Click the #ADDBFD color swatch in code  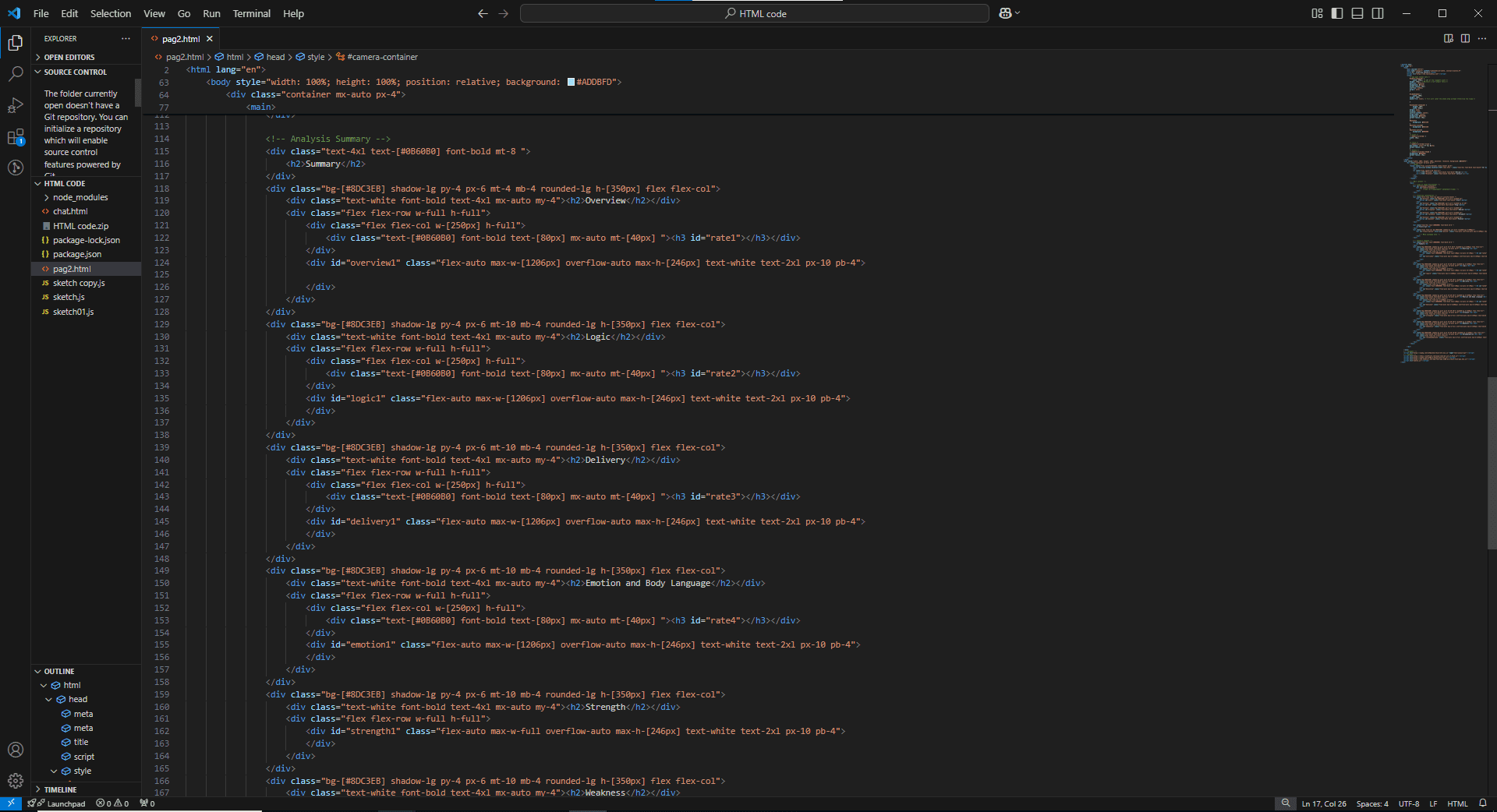pyautogui.click(x=571, y=82)
